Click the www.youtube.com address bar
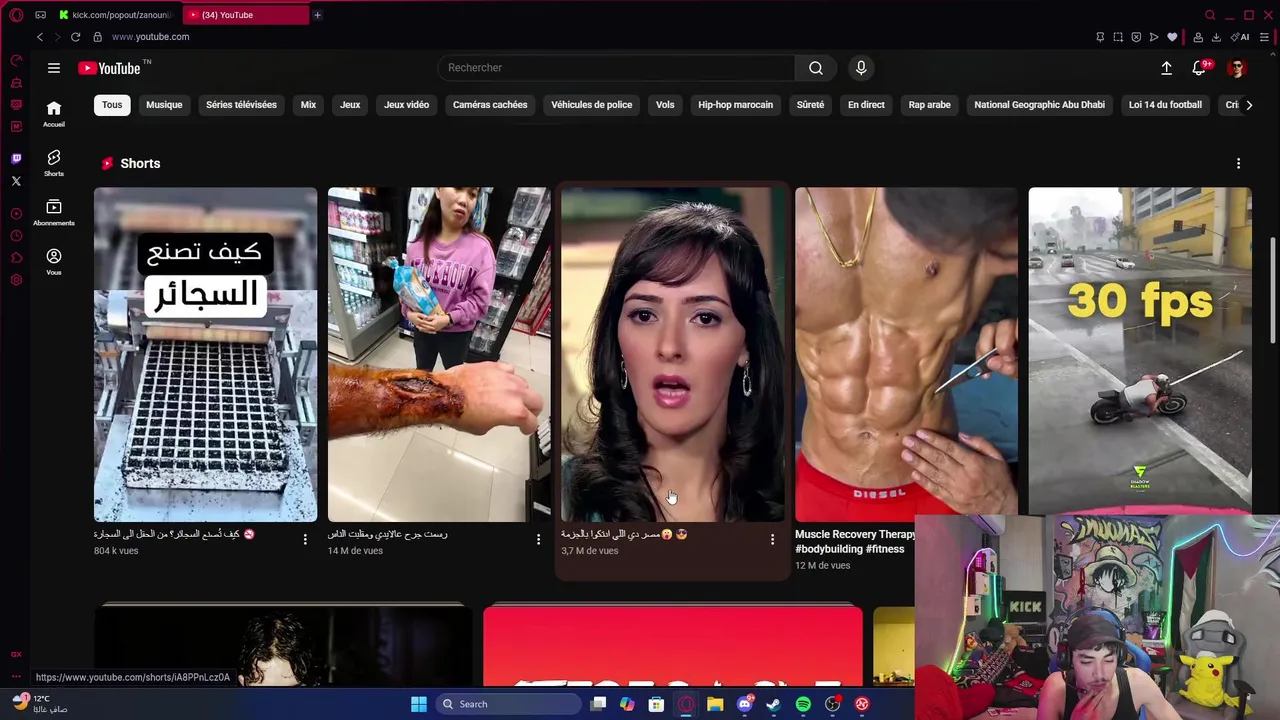The height and width of the screenshot is (720, 1280). point(150,37)
